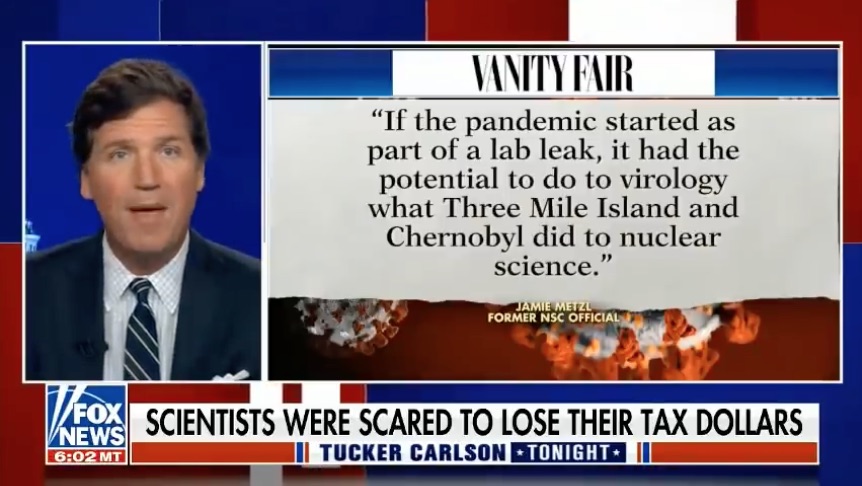Click the Former NSC Official caption

pyautogui.click(x=553, y=317)
